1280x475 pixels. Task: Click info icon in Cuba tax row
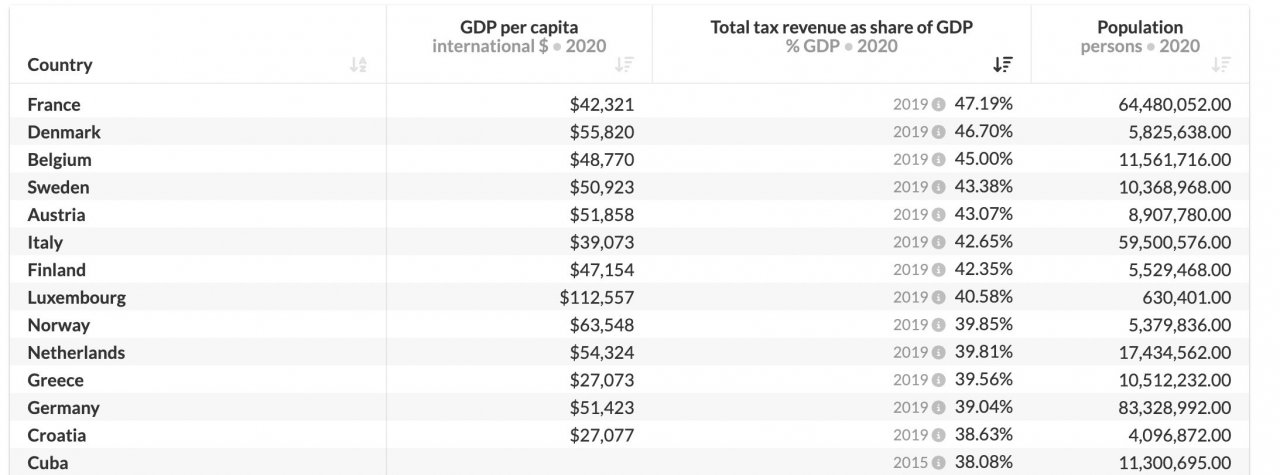(939, 463)
